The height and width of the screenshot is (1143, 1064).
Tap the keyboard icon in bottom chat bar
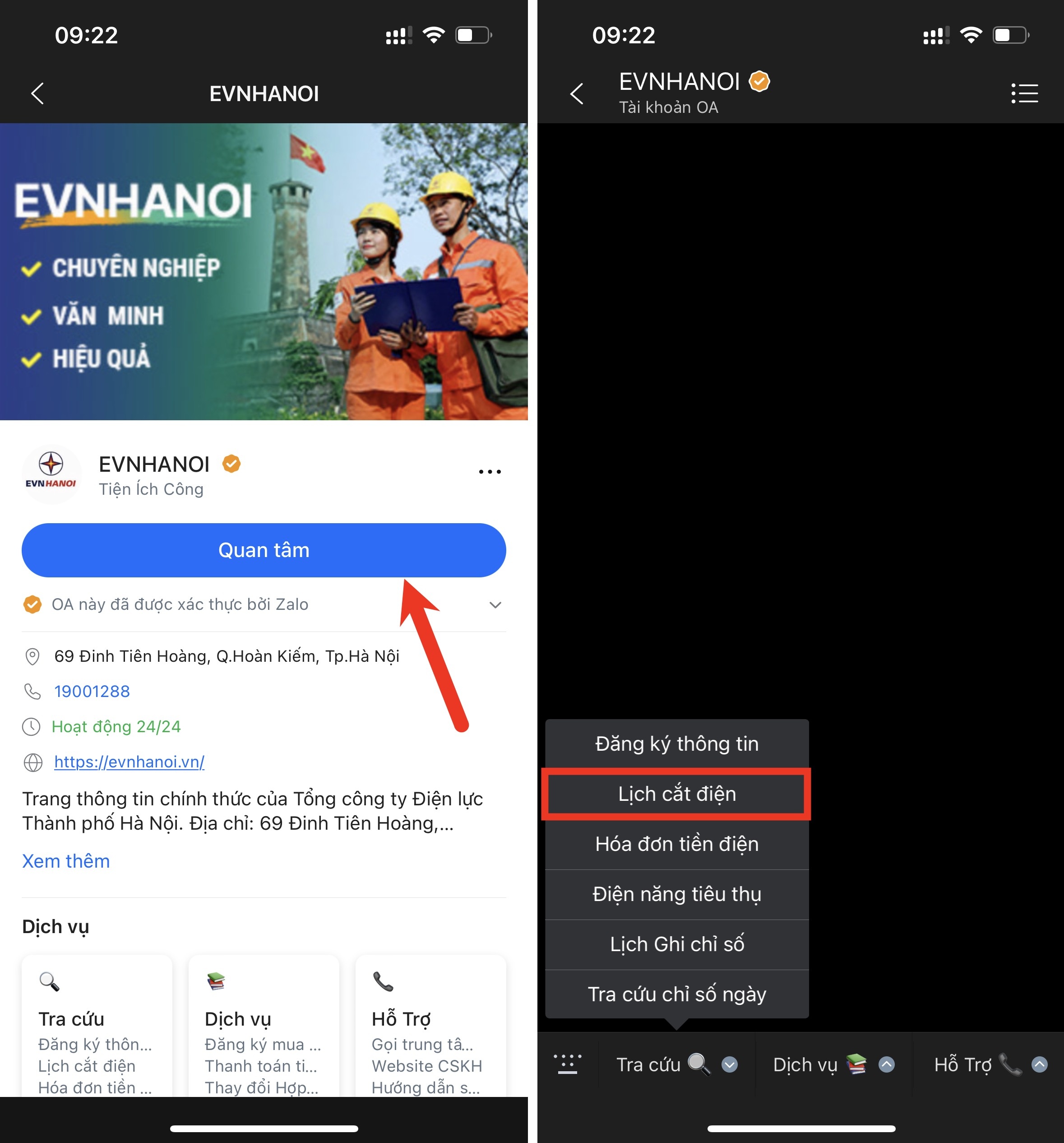(x=567, y=1064)
